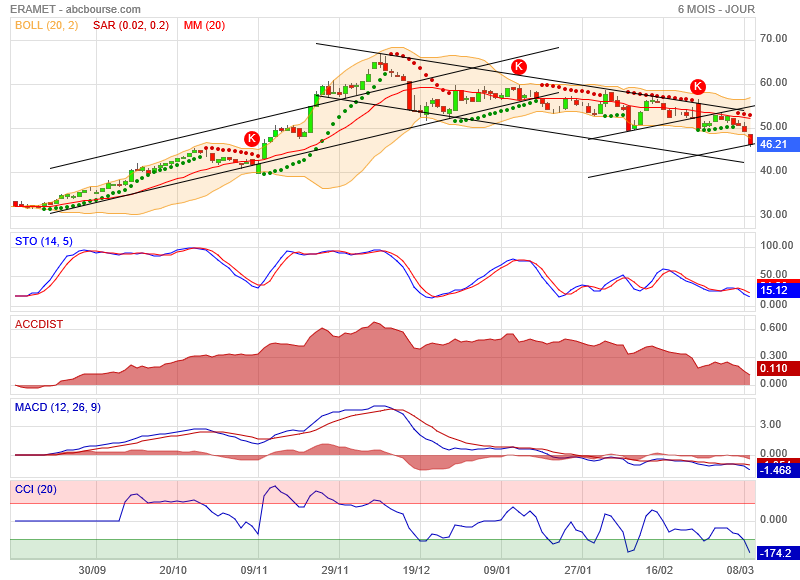Viewport: 800px width, 580px height.
Task: Click the CCI (20) panel label
Action: 36,489
